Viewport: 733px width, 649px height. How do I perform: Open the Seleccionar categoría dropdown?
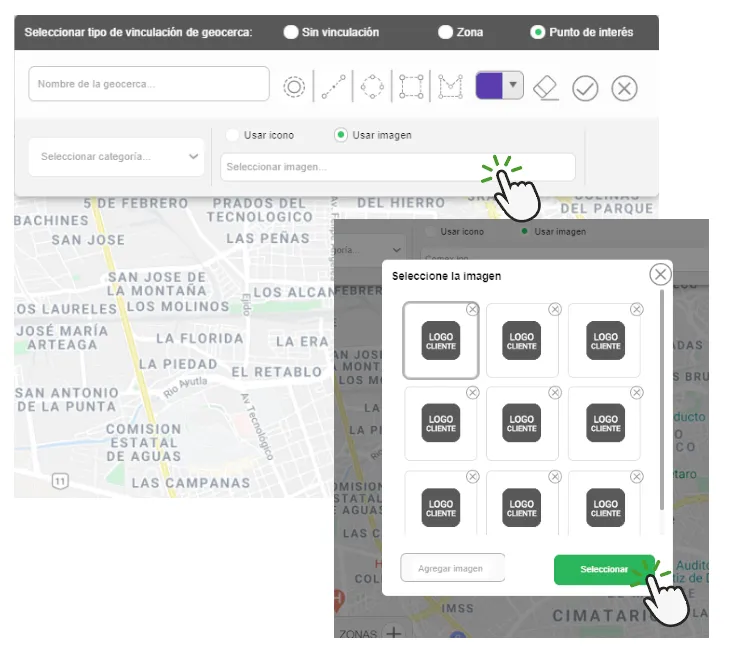[x=116, y=157]
